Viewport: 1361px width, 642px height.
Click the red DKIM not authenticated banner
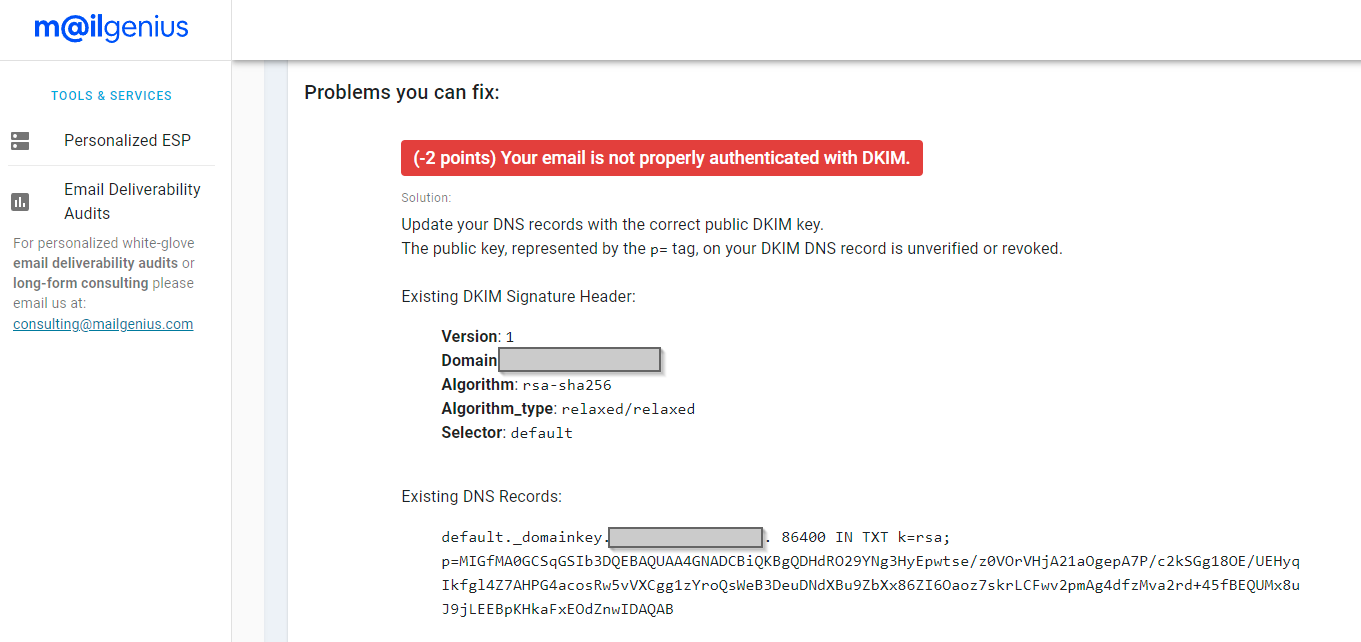tap(661, 158)
